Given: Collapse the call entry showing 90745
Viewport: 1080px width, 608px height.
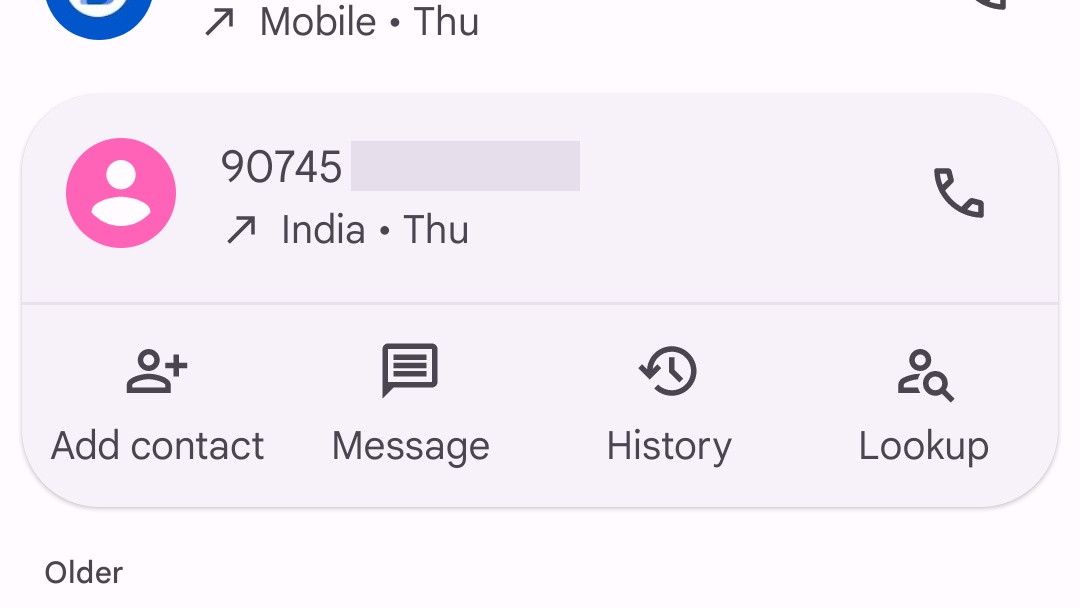Looking at the screenshot, I should [540, 198].
